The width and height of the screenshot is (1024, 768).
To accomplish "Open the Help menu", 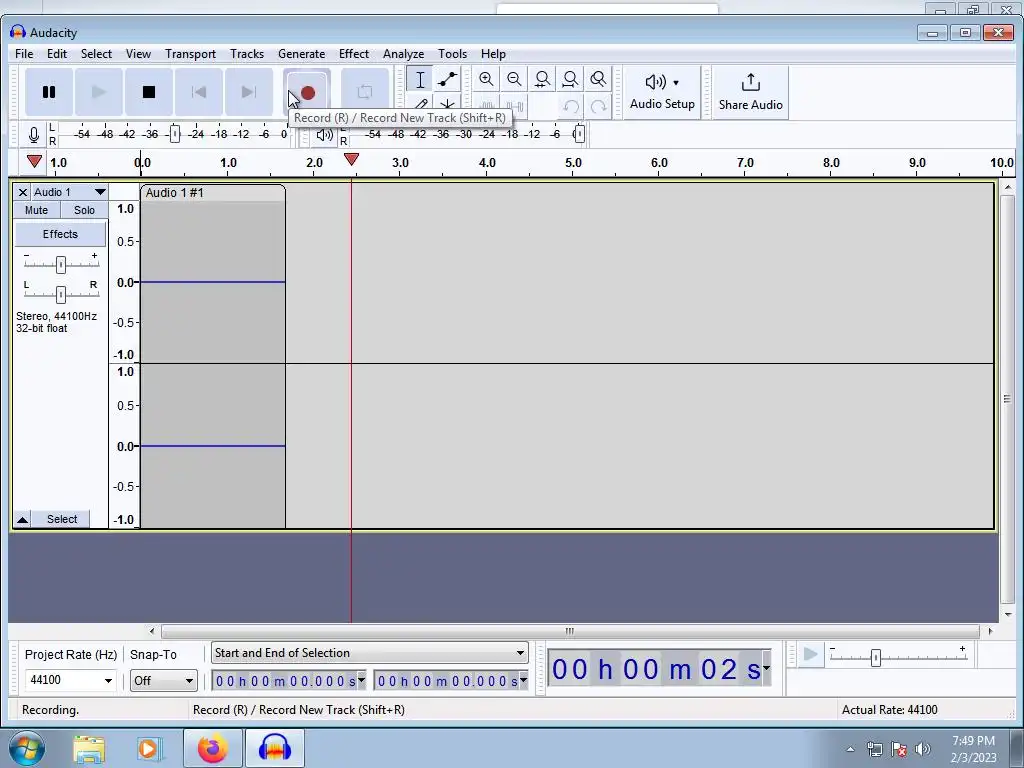I will pyautogui.click(x=493, y=54).
